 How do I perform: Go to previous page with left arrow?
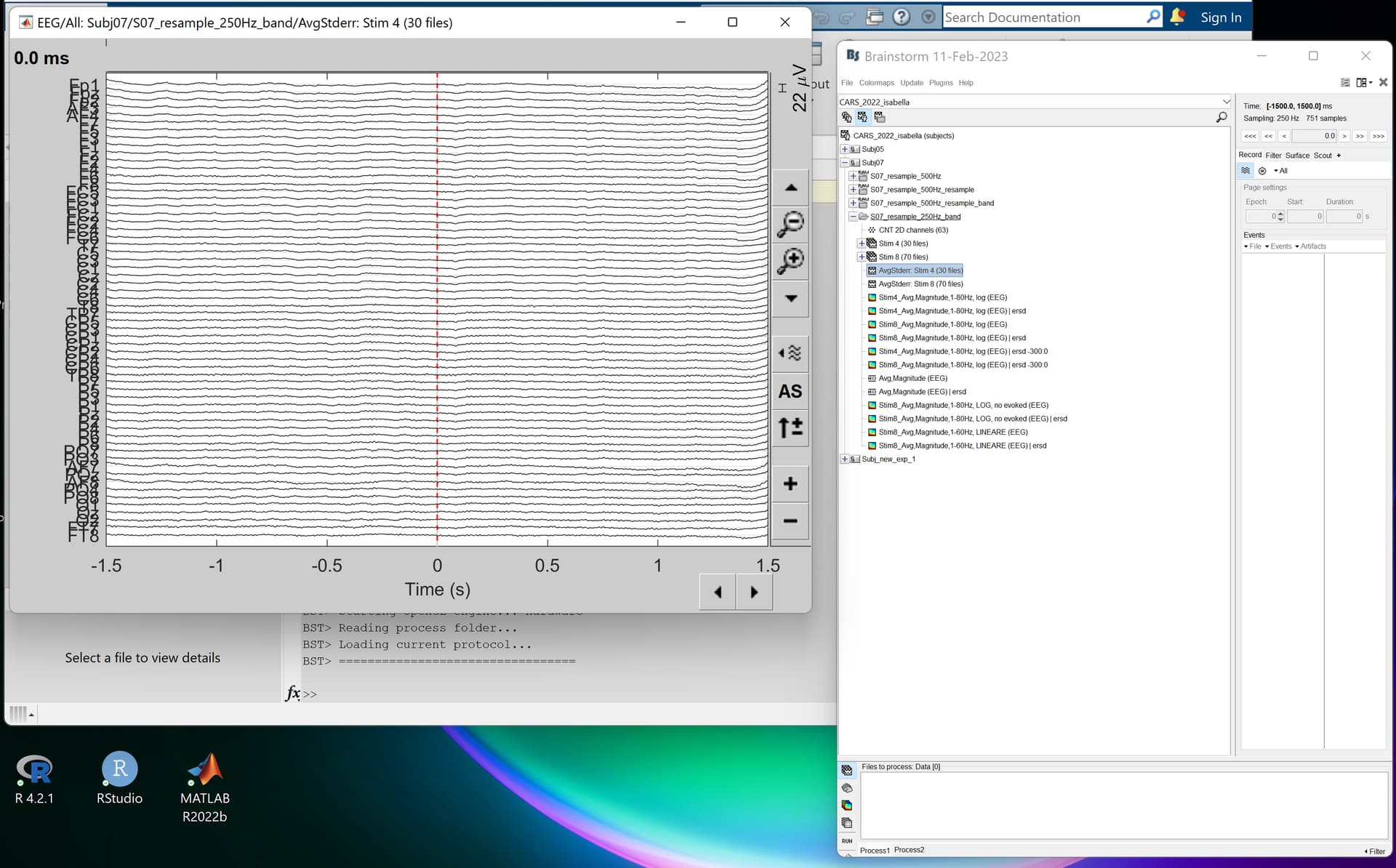coord(718,592)
